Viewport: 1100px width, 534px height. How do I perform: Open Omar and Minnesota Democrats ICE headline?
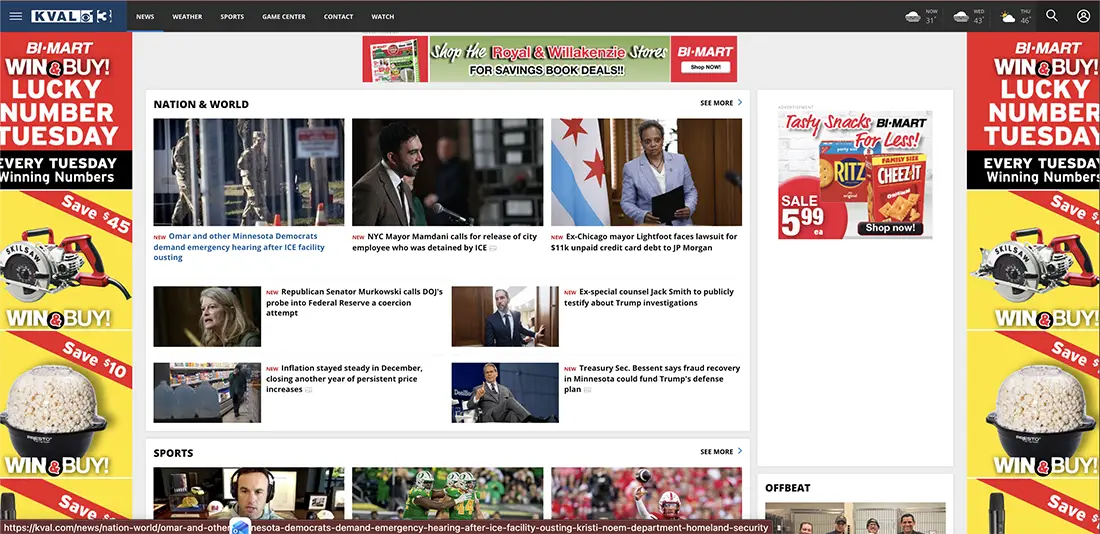tap(239, 247)
